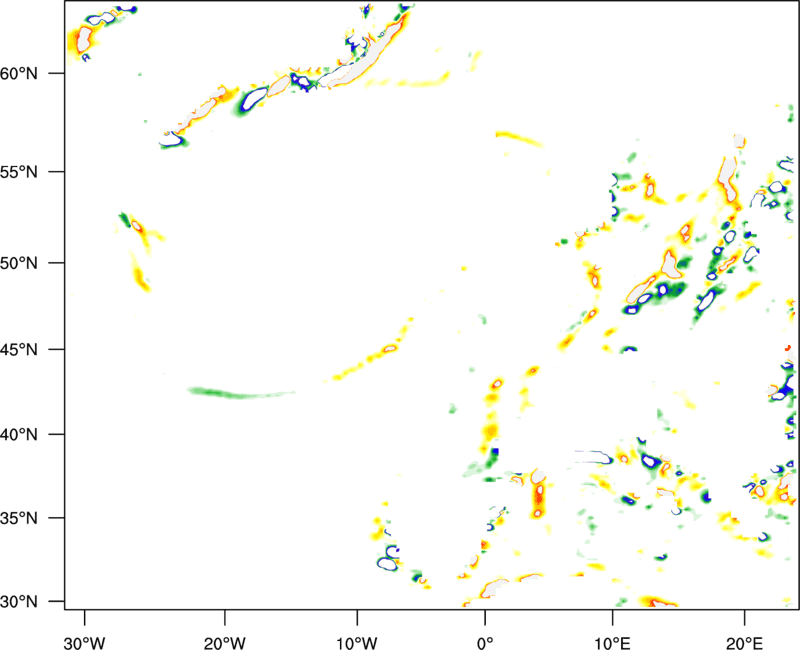Image resolution: width=800 pixels, height=650 pixels.
Task: Click the 20°W longitude label
Action: pyautogui.click(x=225, y=643)
